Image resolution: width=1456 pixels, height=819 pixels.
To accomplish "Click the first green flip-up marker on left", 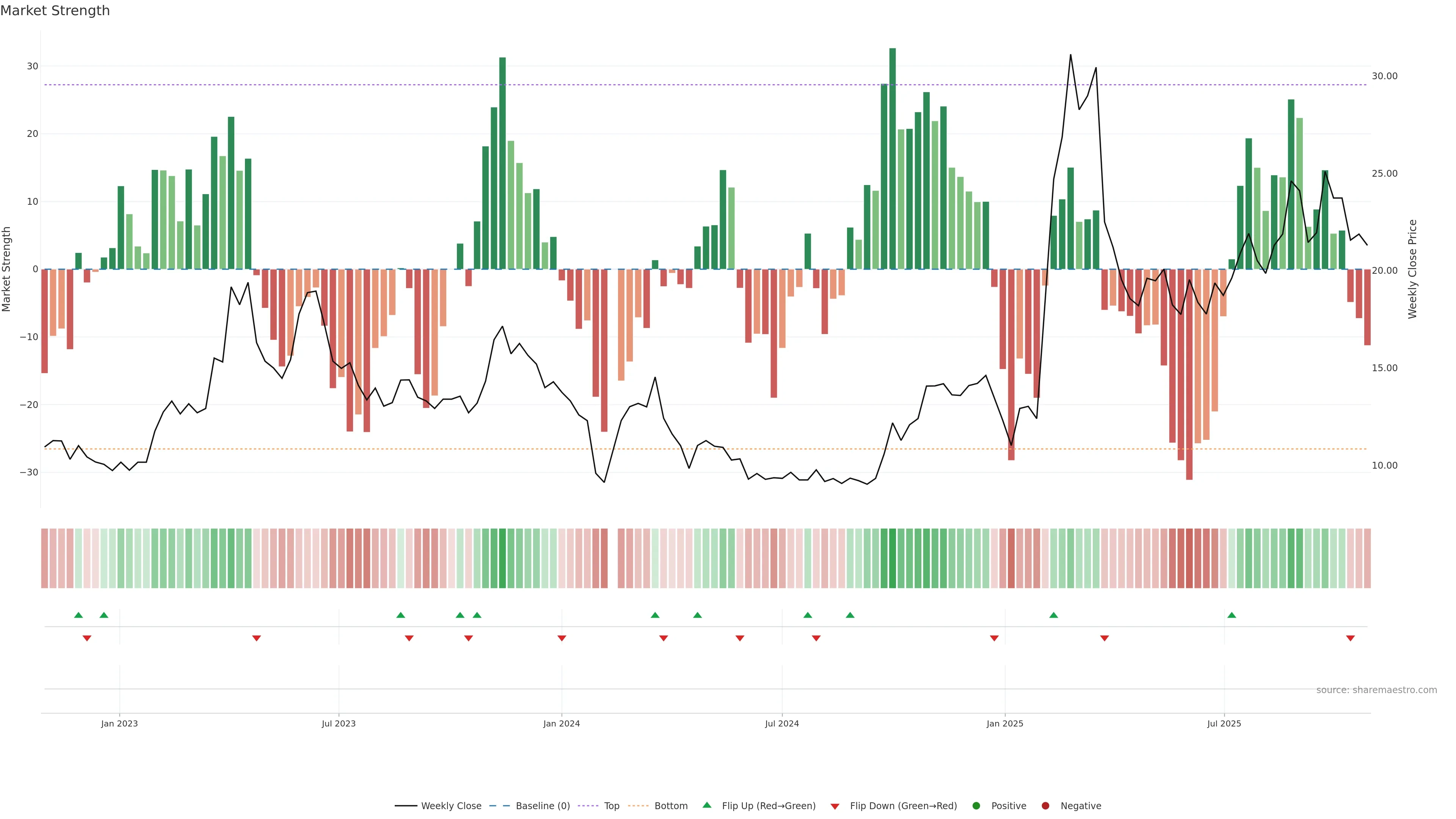I will point(78,615).
